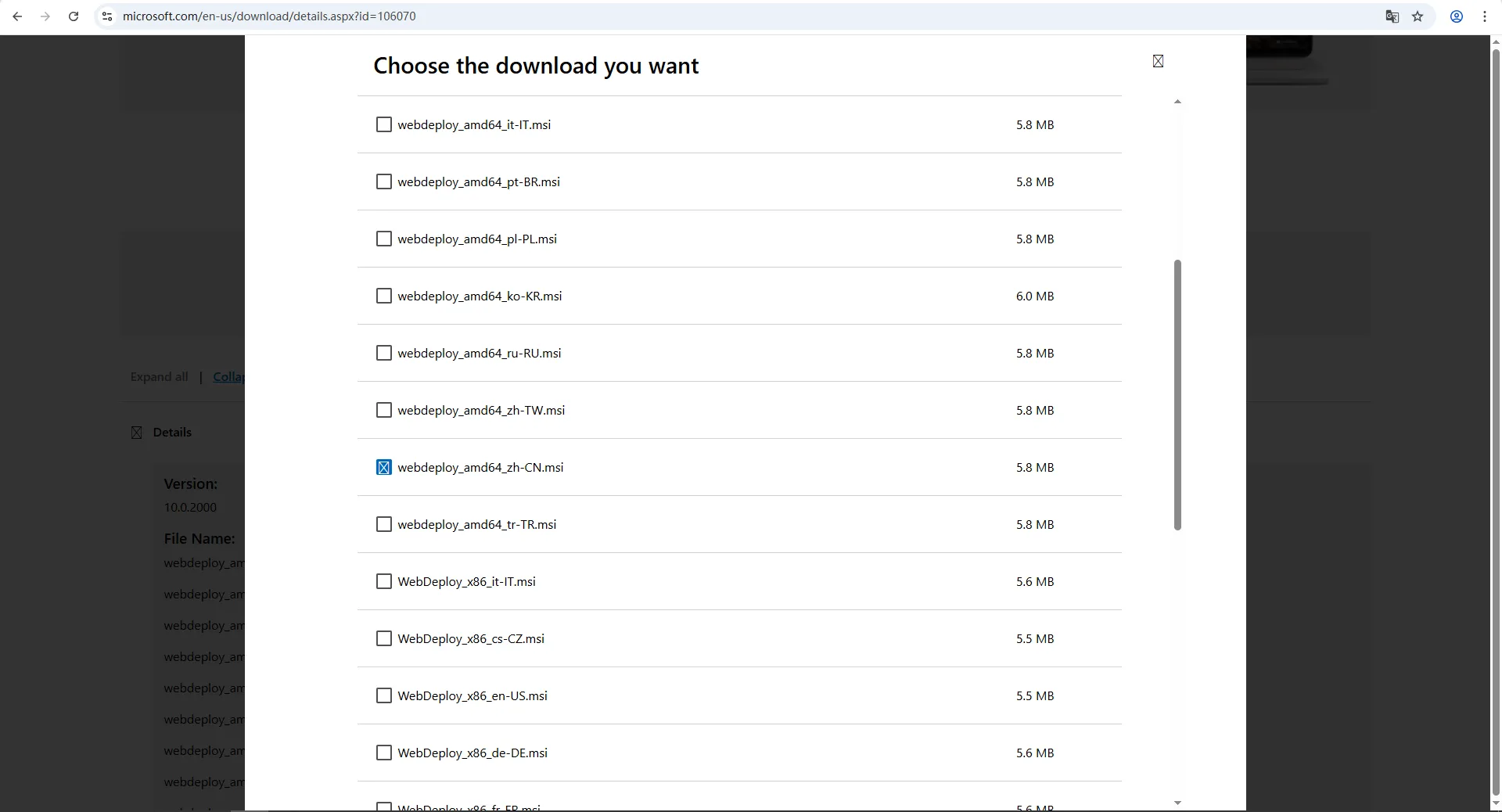Open site information icon in address bar

(107, 16)
